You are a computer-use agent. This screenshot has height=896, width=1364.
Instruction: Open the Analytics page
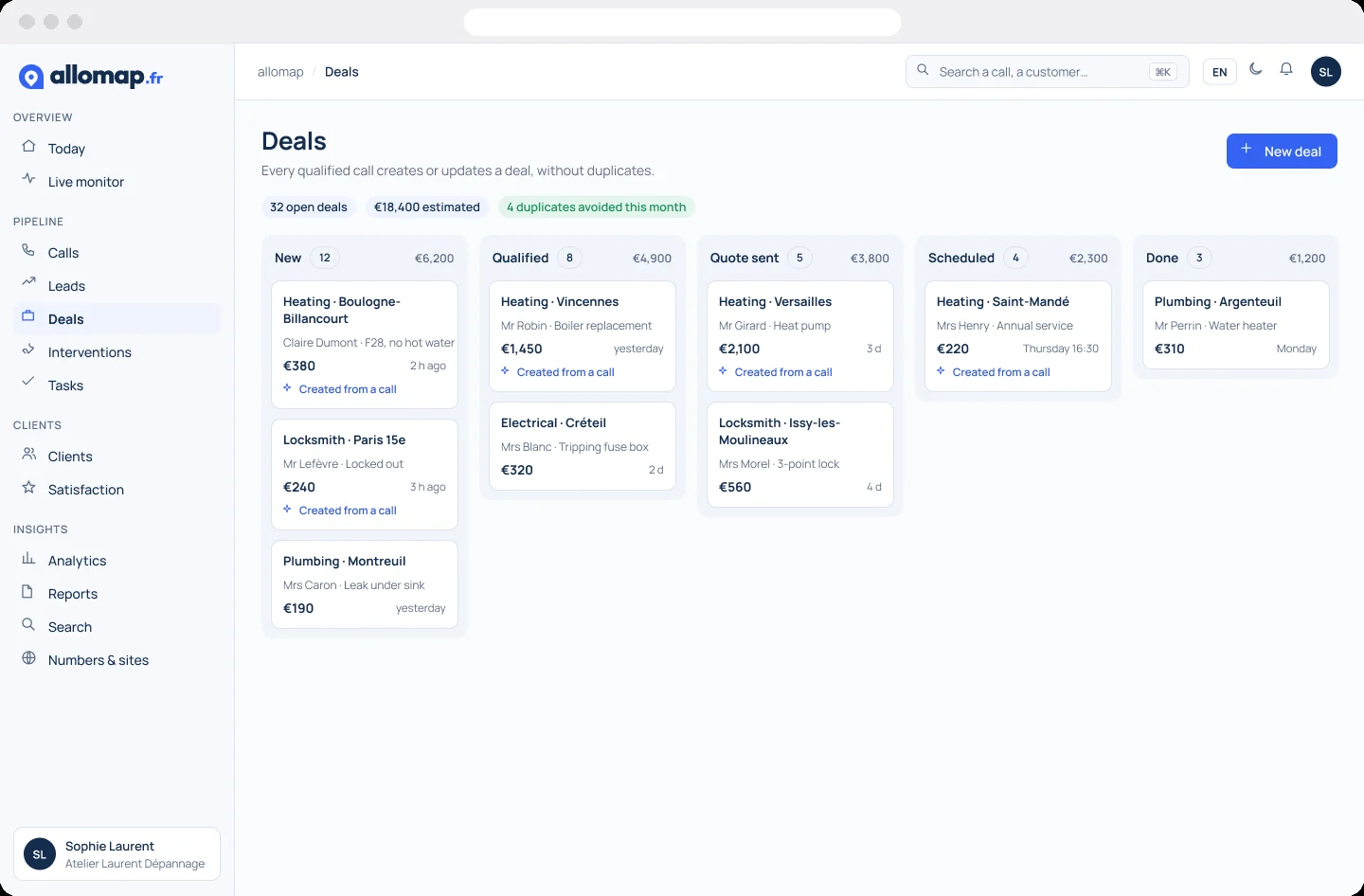click(x=117, y=561)
